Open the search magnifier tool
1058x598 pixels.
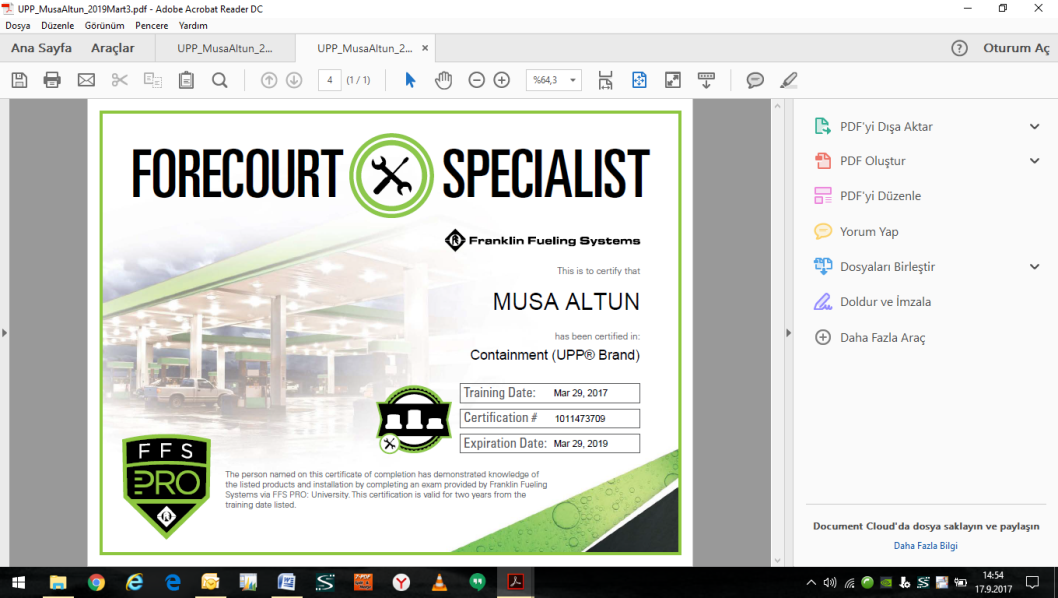coord(220,80)
